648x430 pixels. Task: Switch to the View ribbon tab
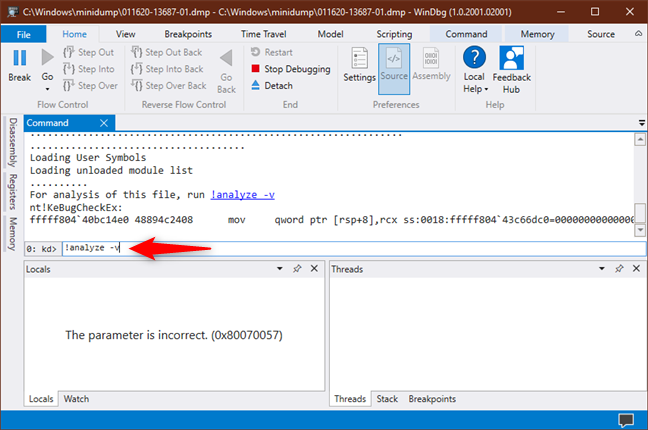pos(125,34)
